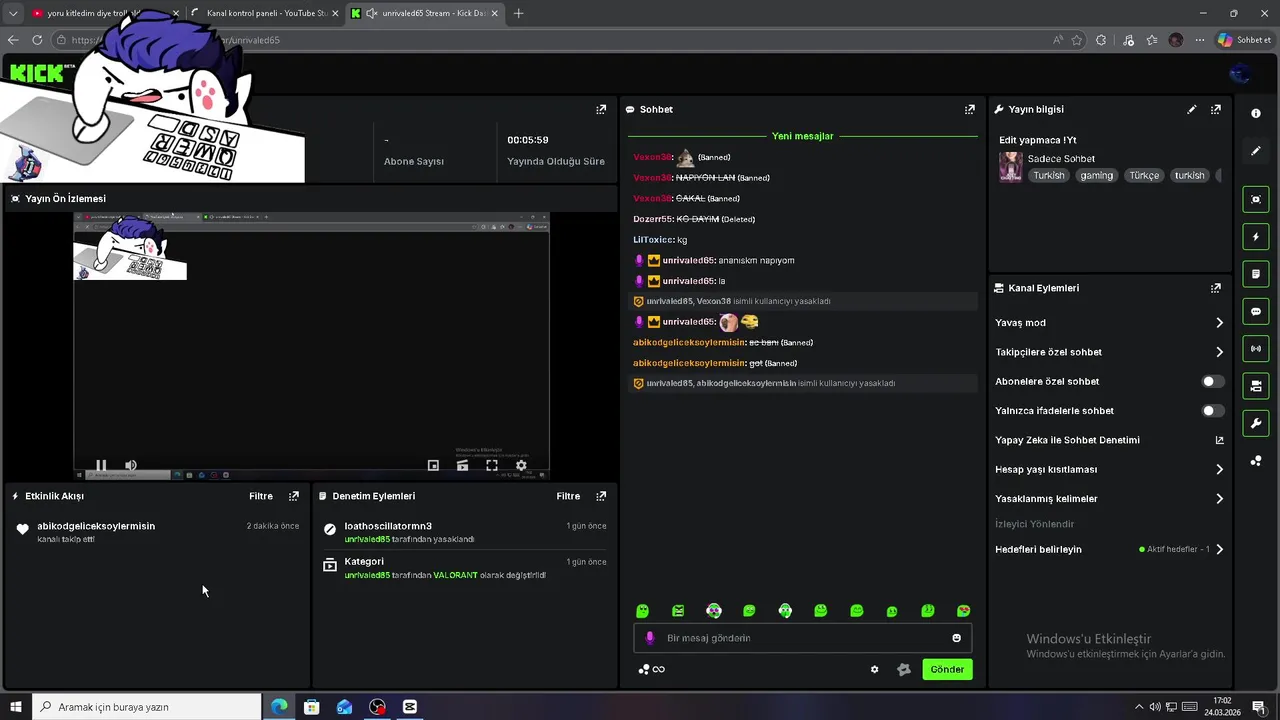The width and height of the screenshot is (1280, 720).
Task: Select the unrivaled65 Stream Kick tab
Action: (x=425, y=13)
